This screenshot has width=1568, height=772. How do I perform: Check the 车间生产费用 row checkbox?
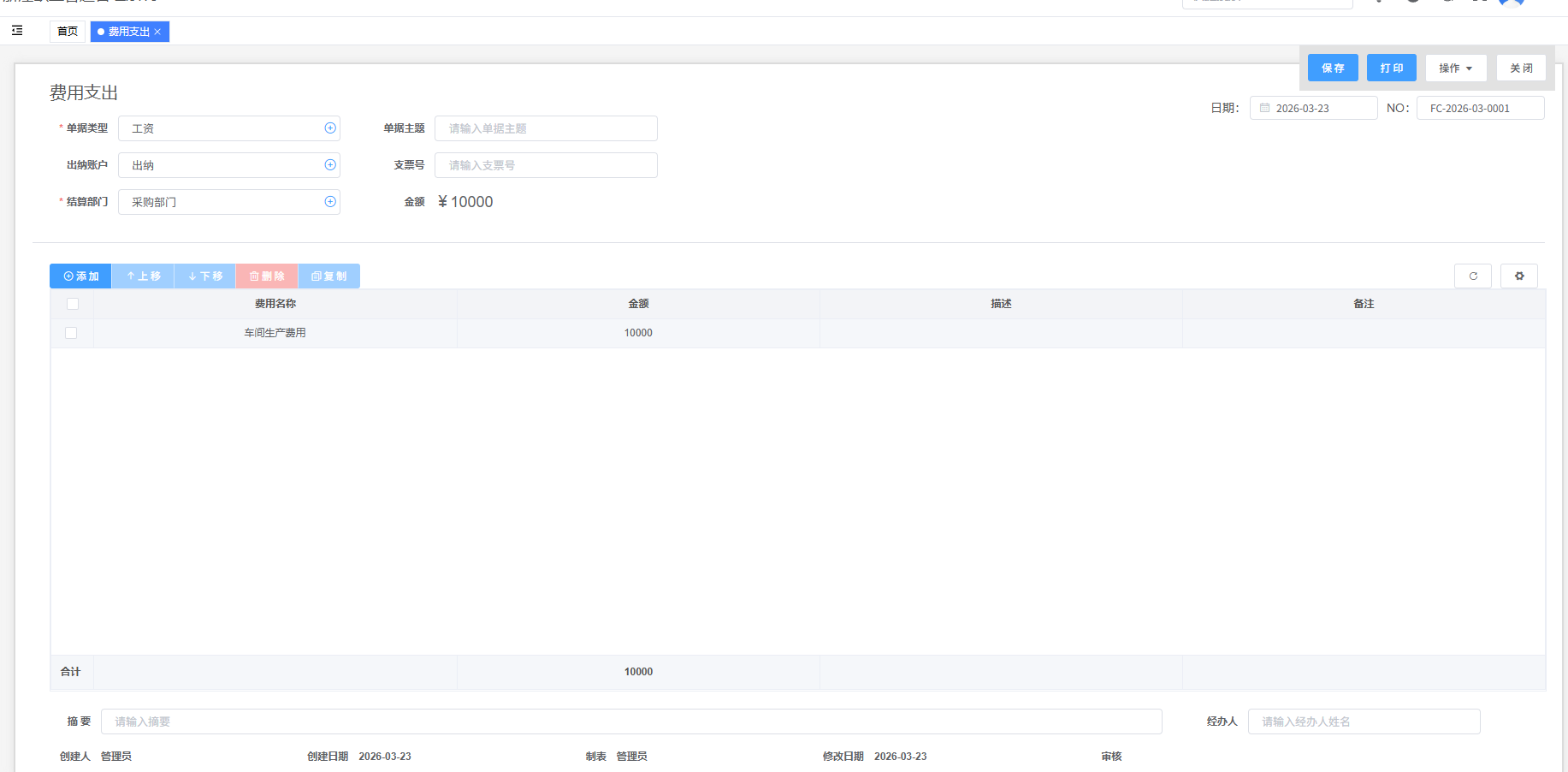(71, 333)
